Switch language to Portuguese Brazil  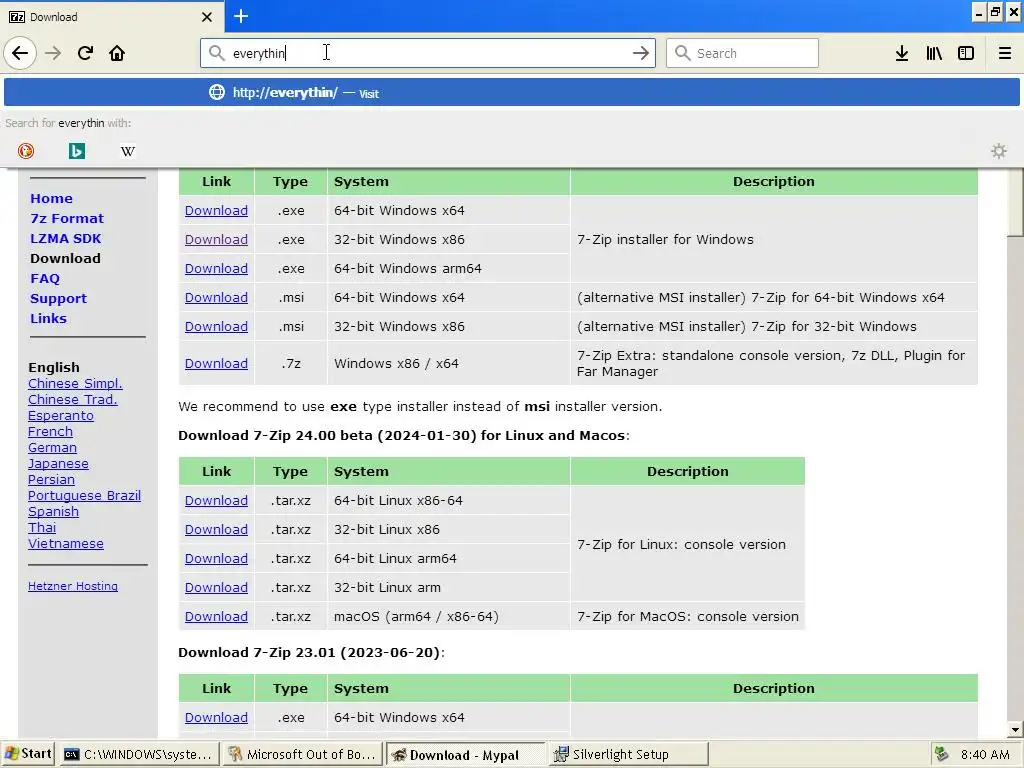(84, 495)
